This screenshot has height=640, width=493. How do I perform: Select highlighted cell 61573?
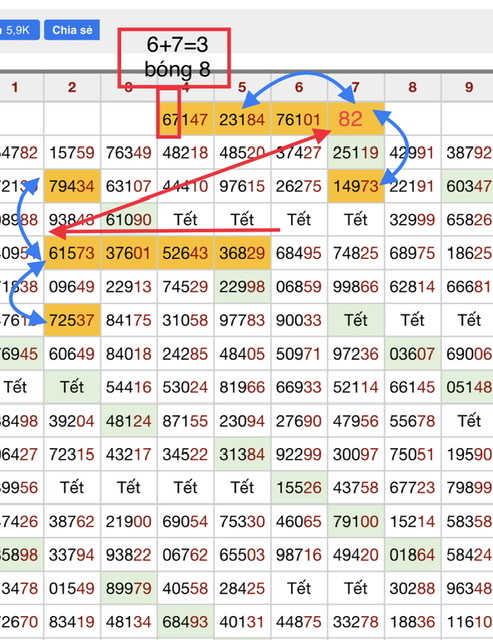coord(72,253)
